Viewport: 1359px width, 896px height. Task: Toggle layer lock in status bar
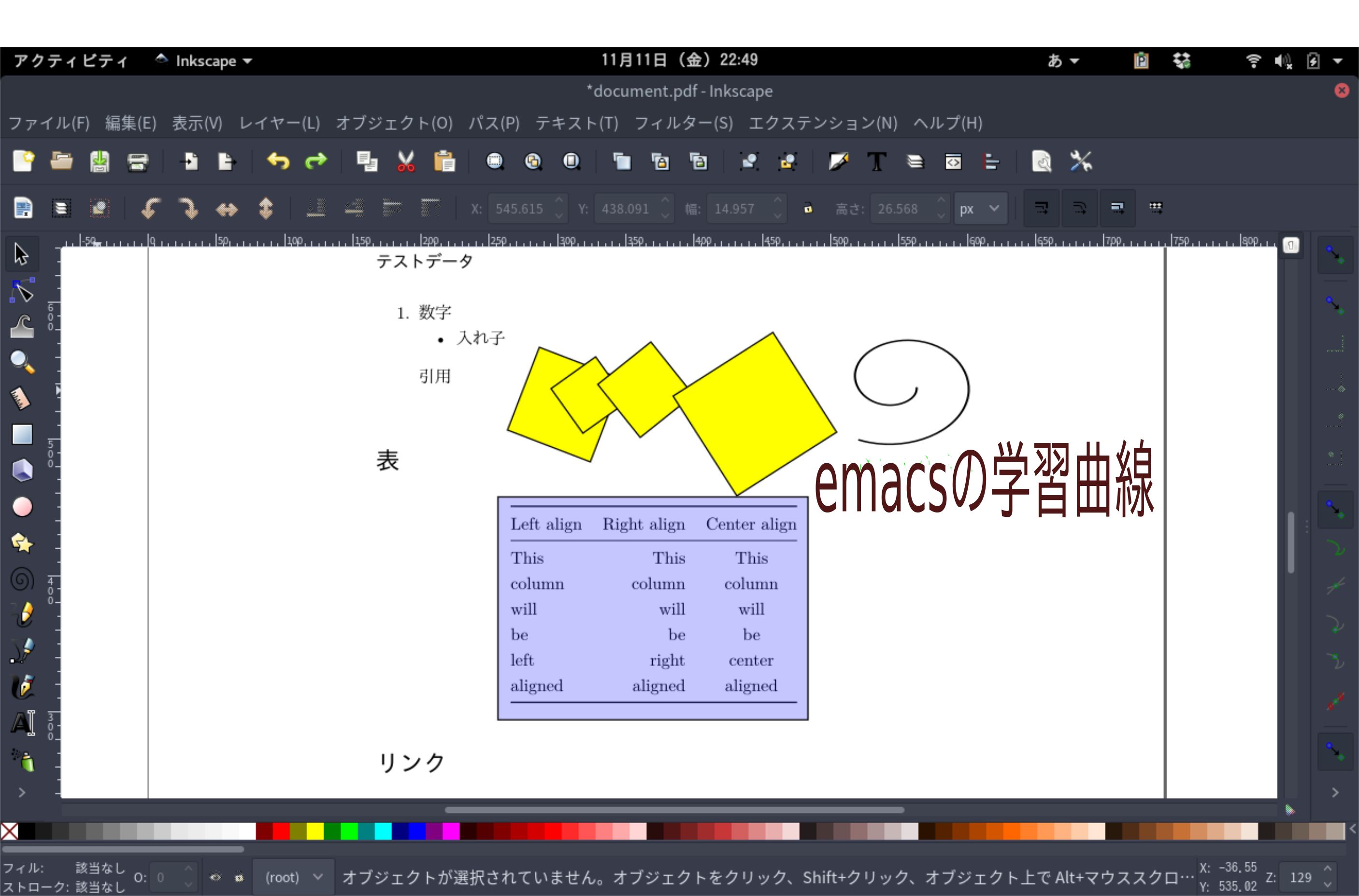[240, 877]
